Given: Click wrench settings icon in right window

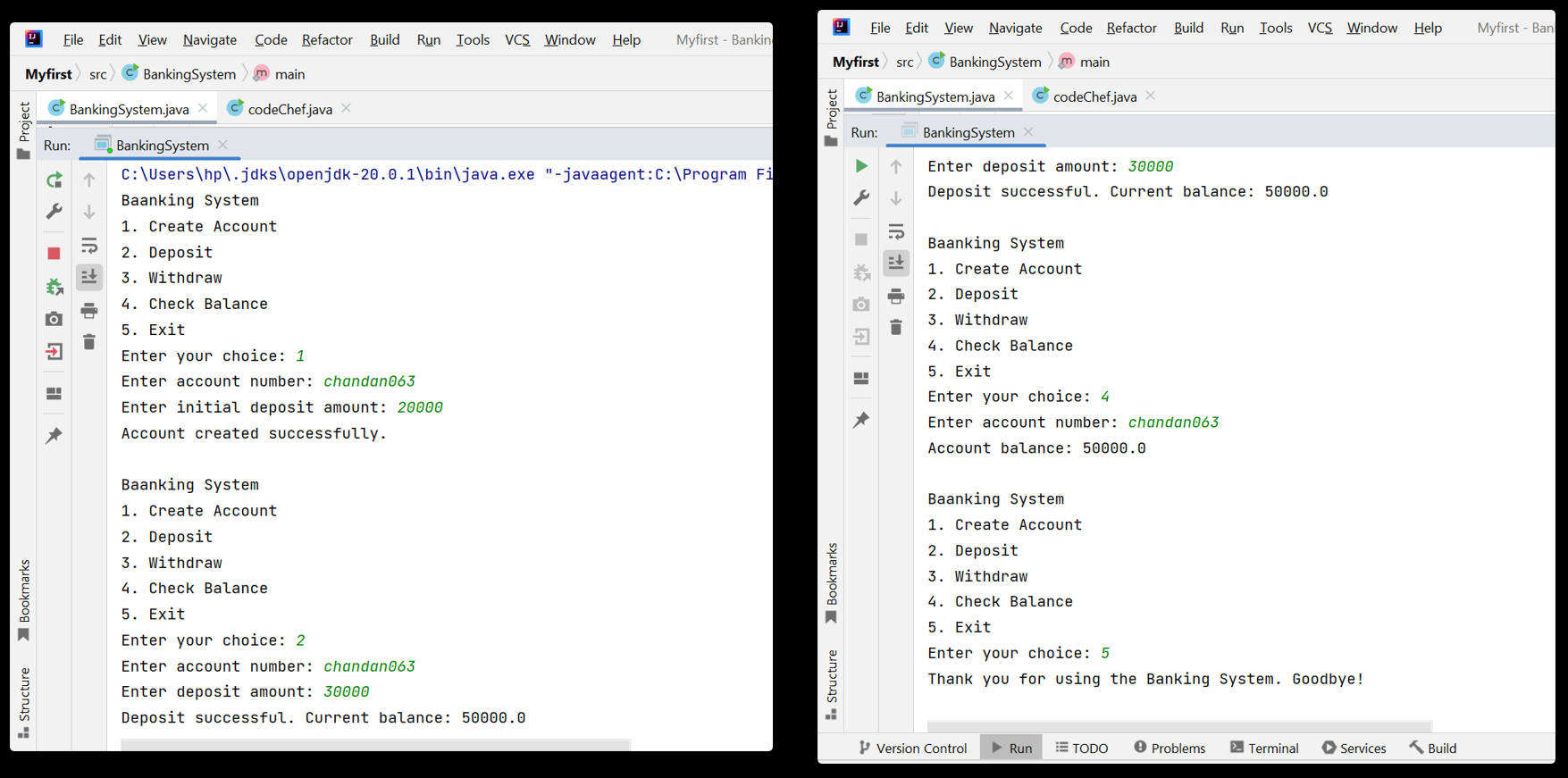Looking at the screenshot, I should [x=861, y=197].
